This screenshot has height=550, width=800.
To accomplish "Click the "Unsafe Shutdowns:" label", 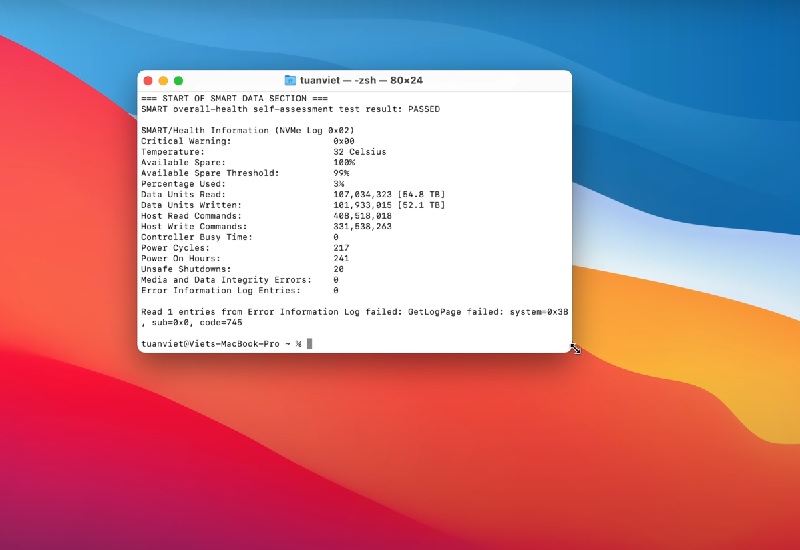I will click(187, 269).
